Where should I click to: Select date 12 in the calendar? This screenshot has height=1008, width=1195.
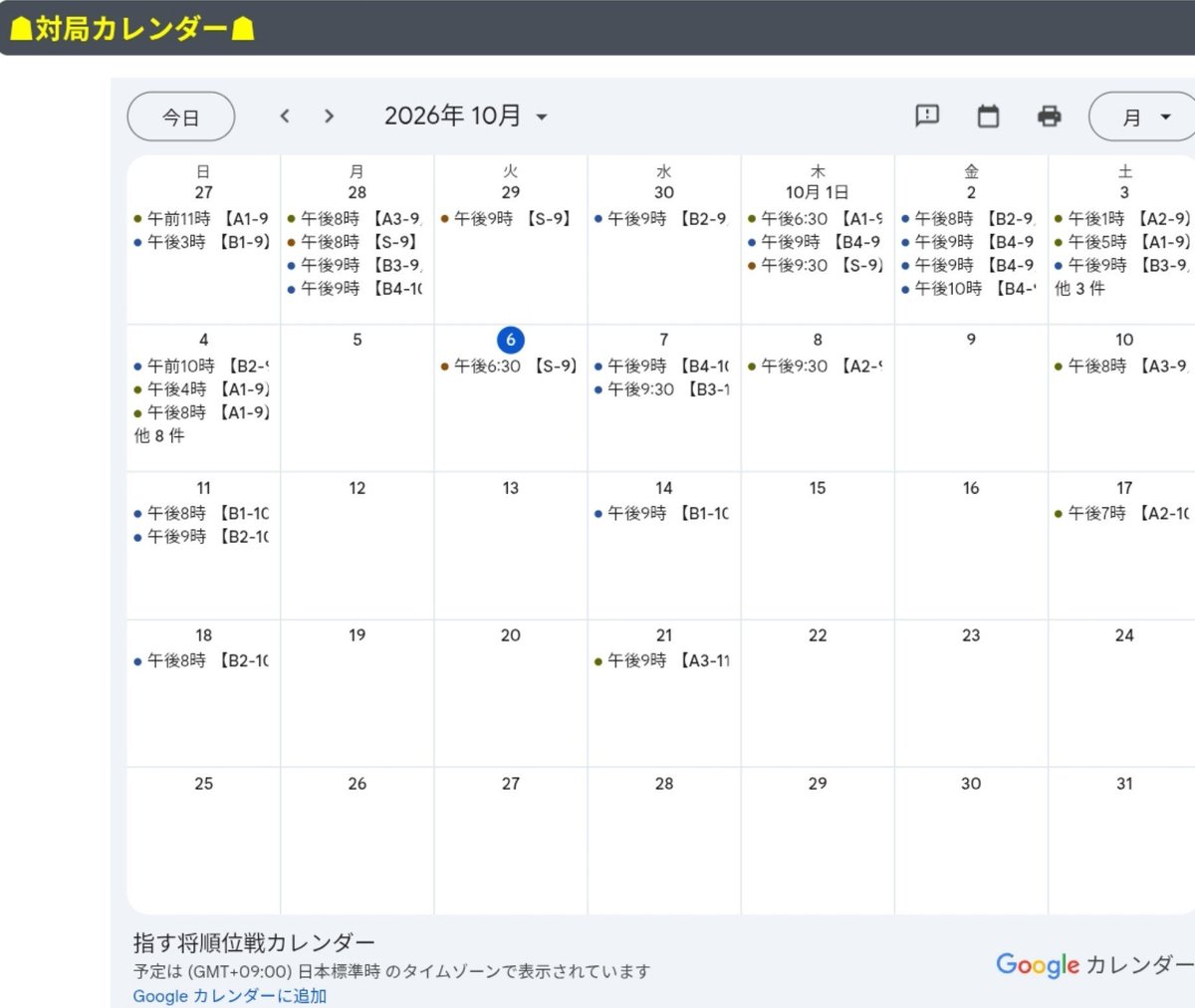[x=358, y=488]
